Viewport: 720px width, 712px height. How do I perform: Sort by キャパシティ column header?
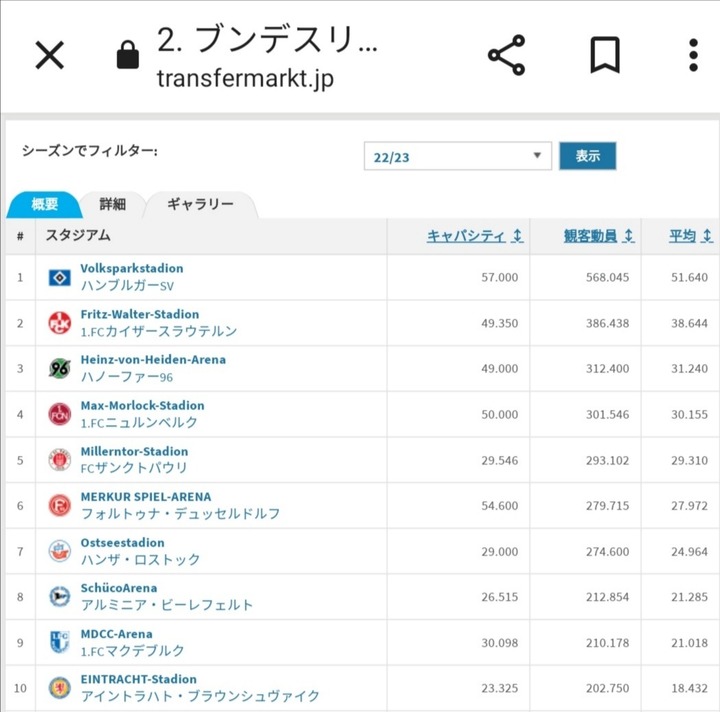click(475, 236)
